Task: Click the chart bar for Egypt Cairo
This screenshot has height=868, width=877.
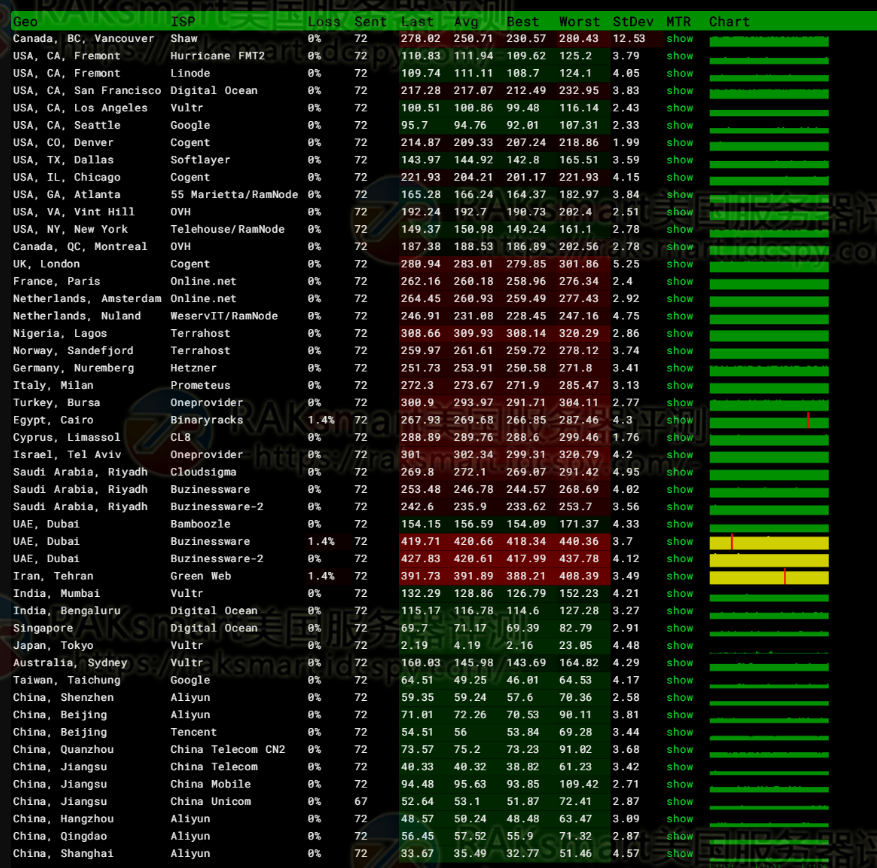Action: [x=769, y=423]
